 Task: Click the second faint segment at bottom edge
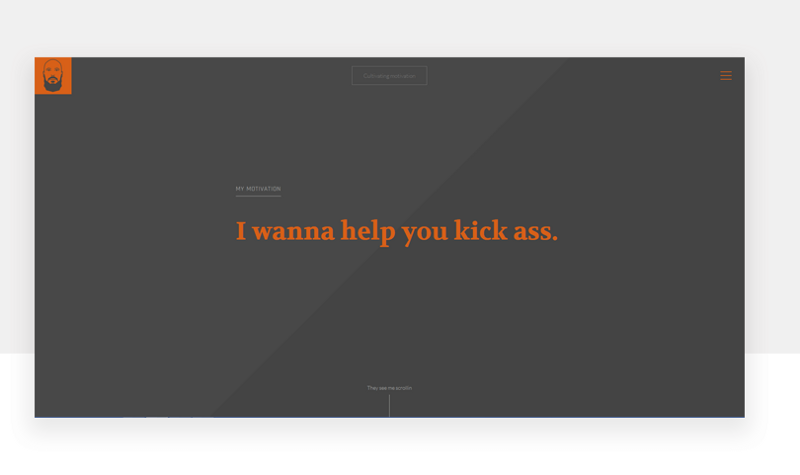click(157, 417)
